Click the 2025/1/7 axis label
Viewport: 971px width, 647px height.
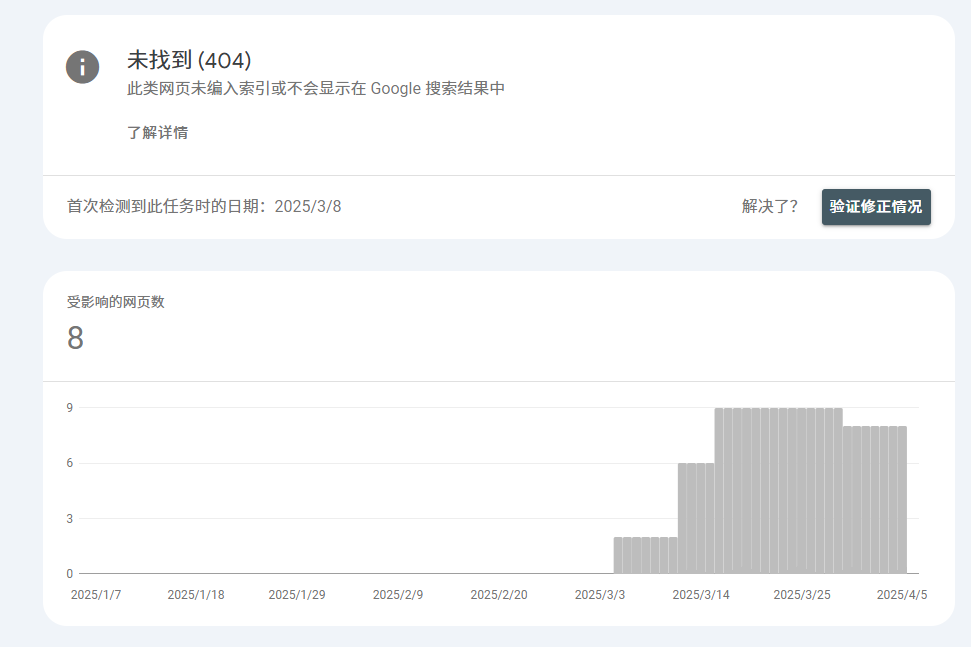98,593
